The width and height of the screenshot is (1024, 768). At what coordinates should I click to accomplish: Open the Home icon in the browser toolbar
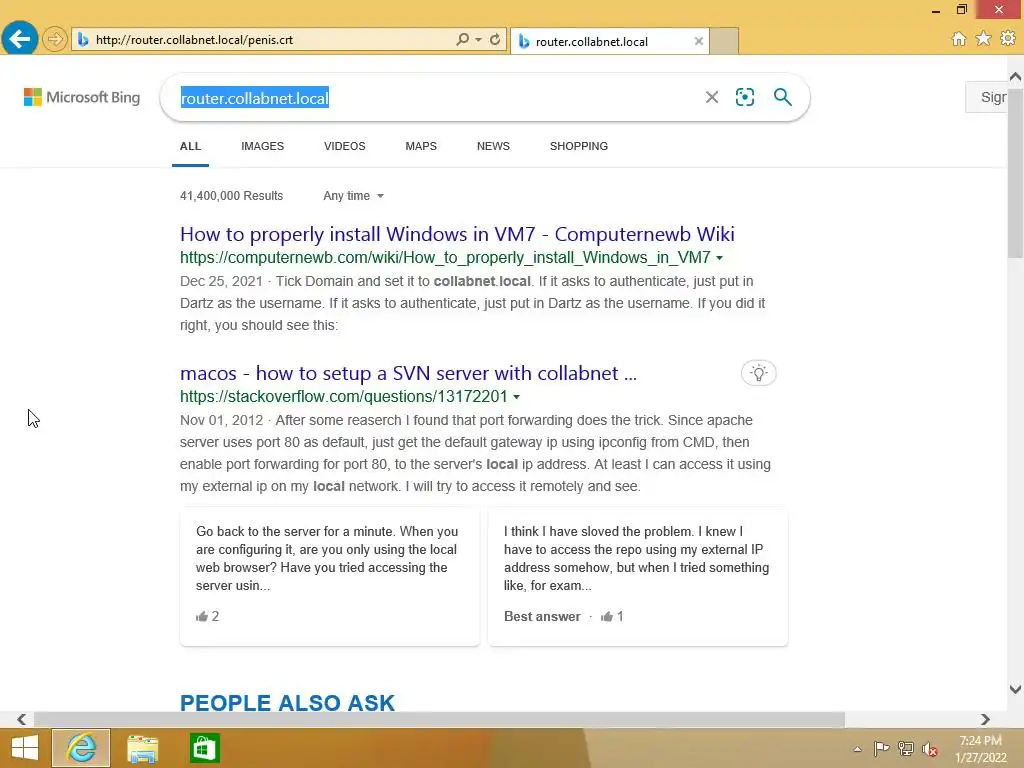pyautogui.click(x=959, y=39)
